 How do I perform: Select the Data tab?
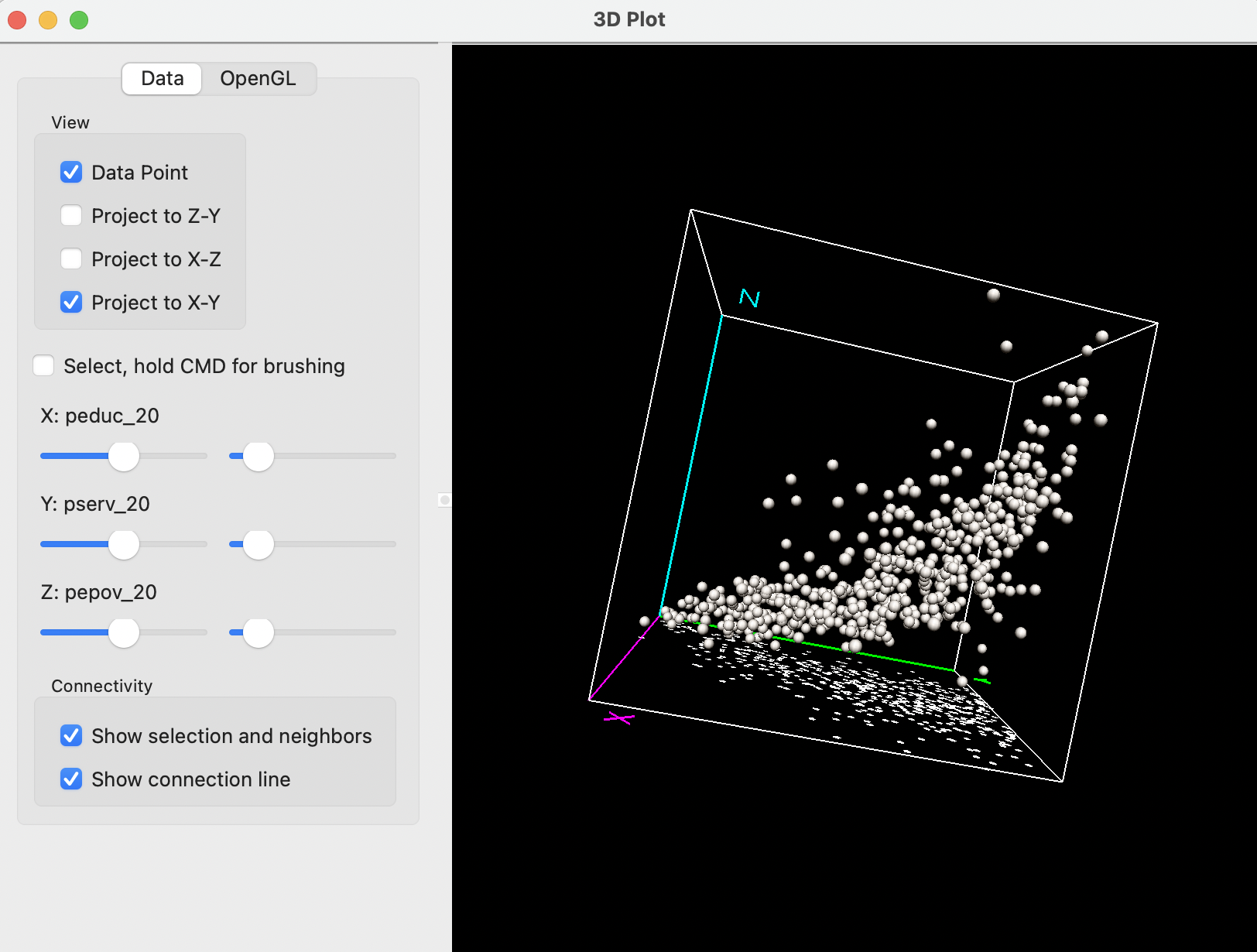coord(163,79)
